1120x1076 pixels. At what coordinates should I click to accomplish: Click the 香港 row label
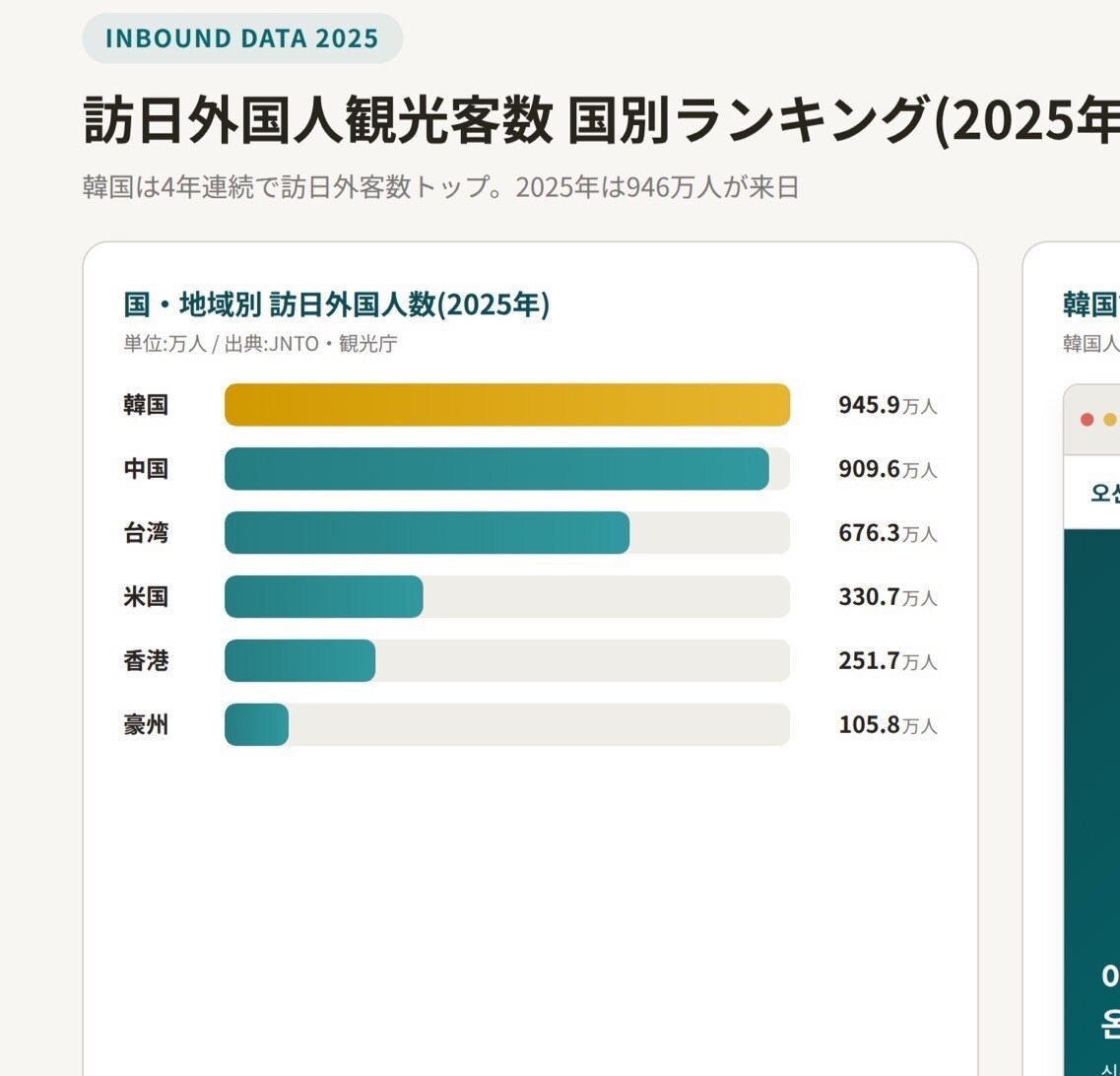[146, 660]
